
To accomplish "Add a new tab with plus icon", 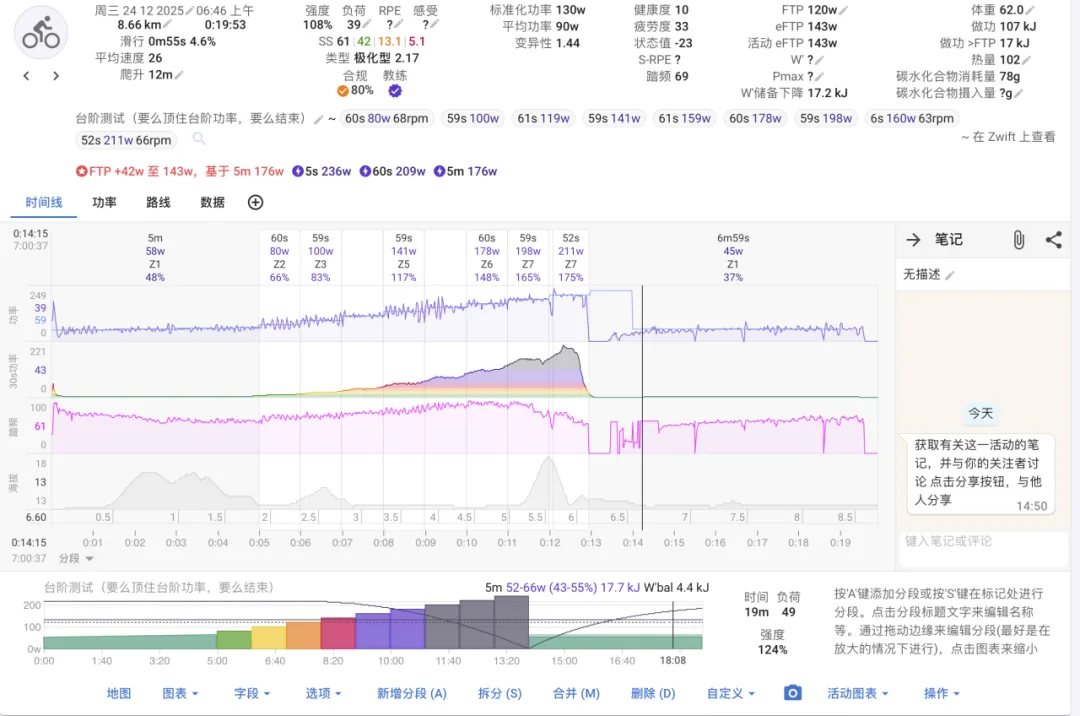I will pyautogui.click(x=255, y=202).
